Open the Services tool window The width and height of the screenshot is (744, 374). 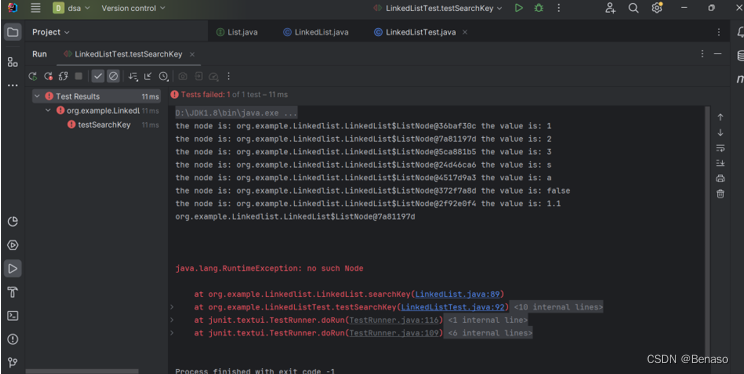13,245
